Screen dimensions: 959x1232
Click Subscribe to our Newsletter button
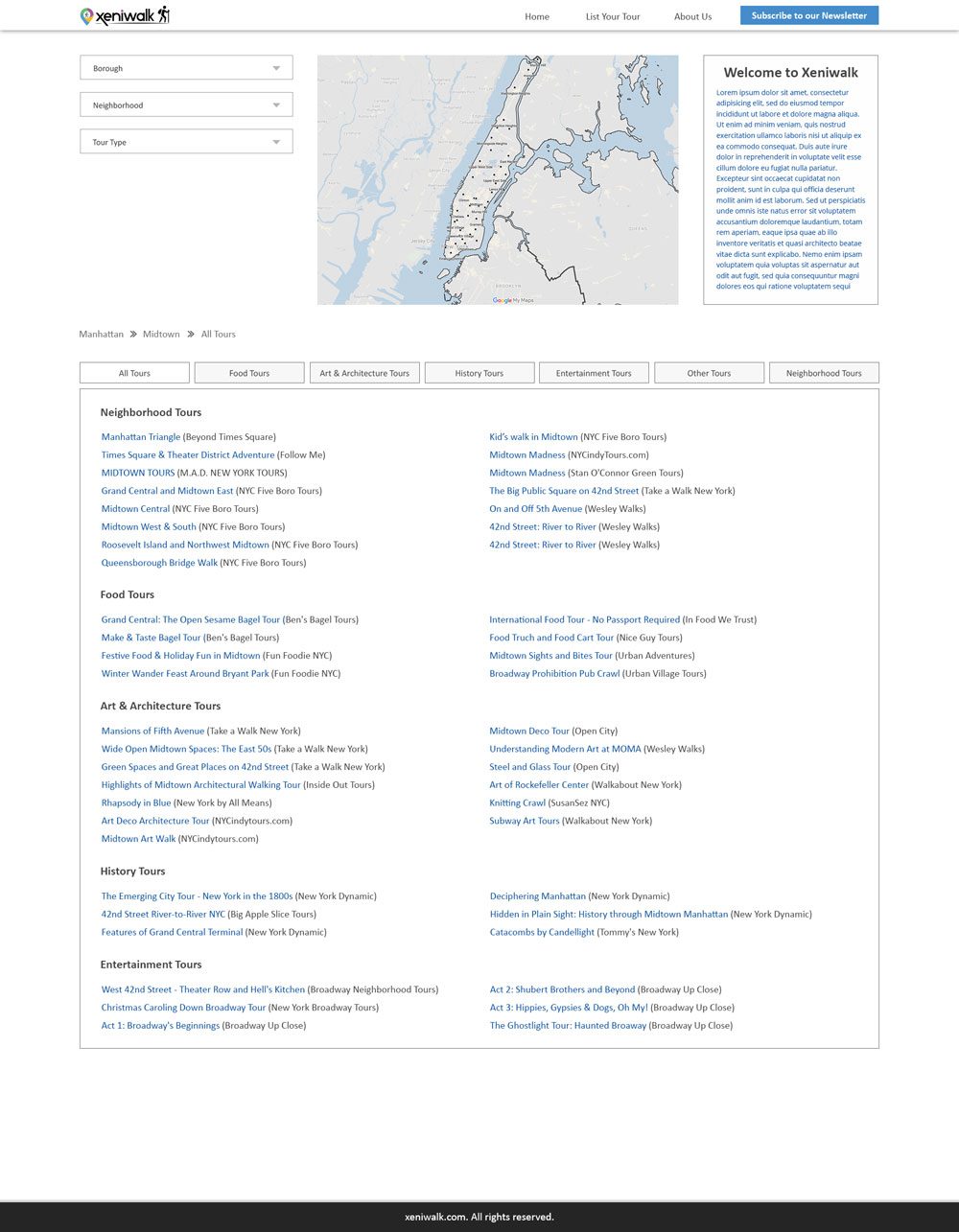809,15
